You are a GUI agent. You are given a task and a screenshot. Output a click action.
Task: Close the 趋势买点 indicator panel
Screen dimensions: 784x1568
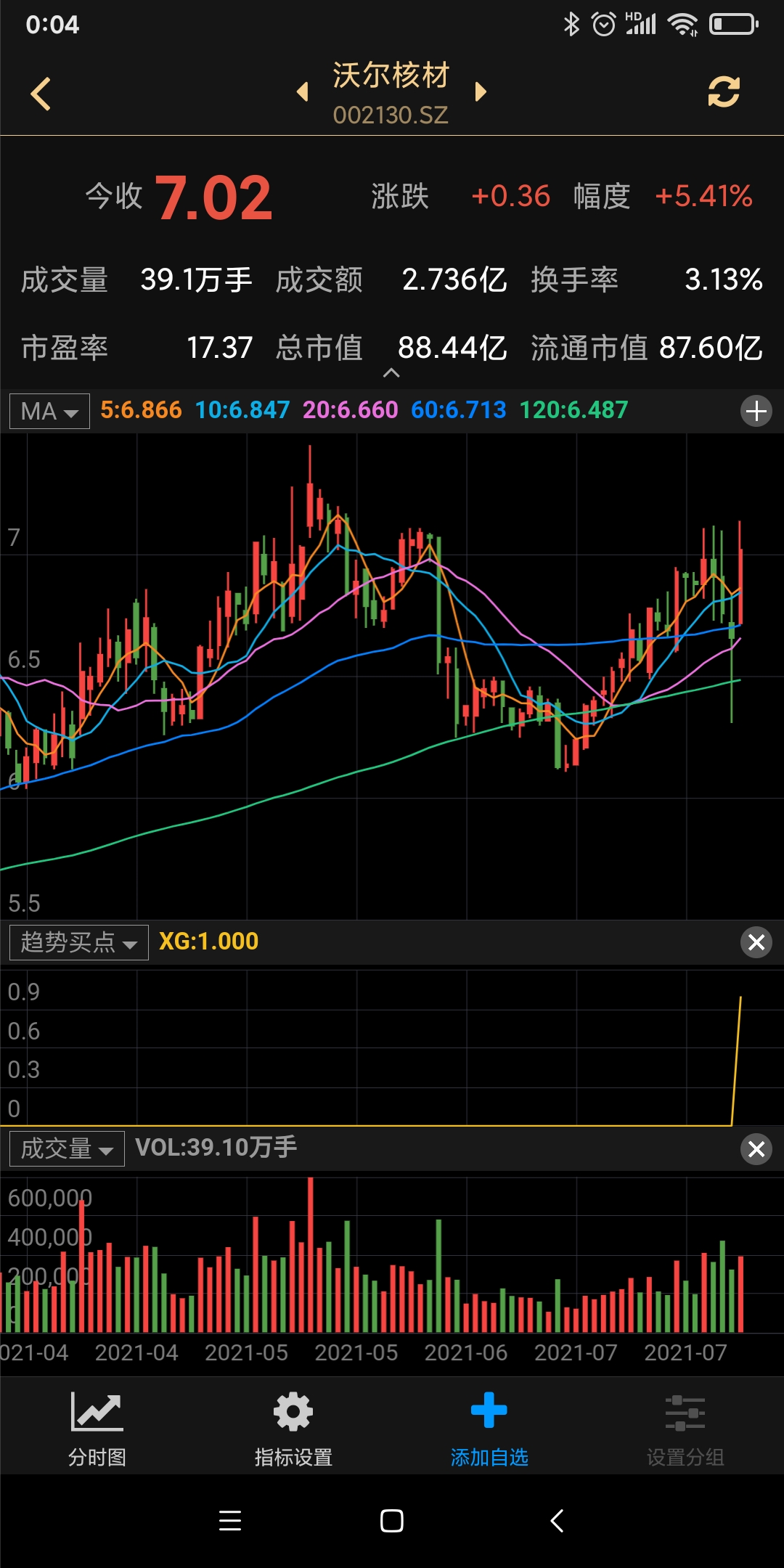coord(756,942)
